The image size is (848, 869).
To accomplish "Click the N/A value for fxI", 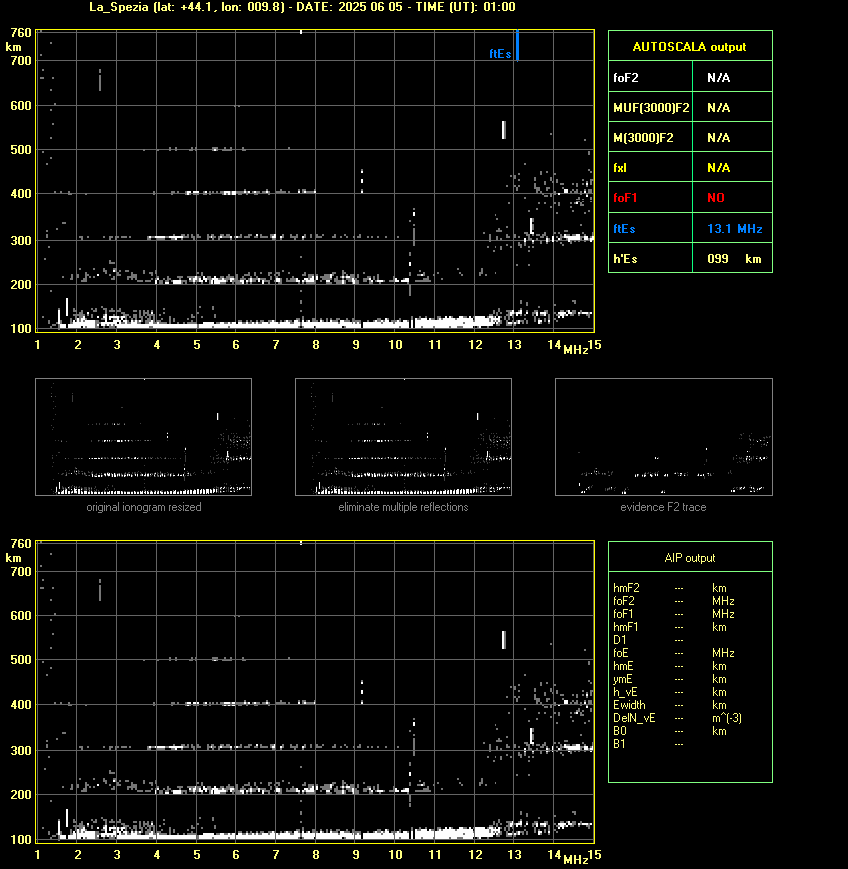I will coord(718,167).
